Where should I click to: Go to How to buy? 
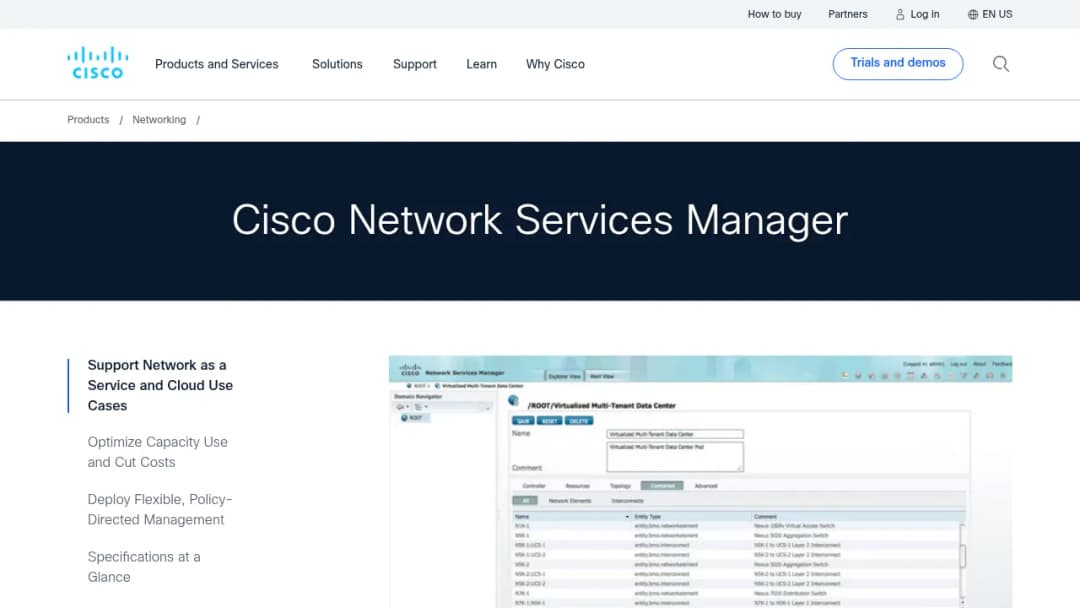coord(774,14)
